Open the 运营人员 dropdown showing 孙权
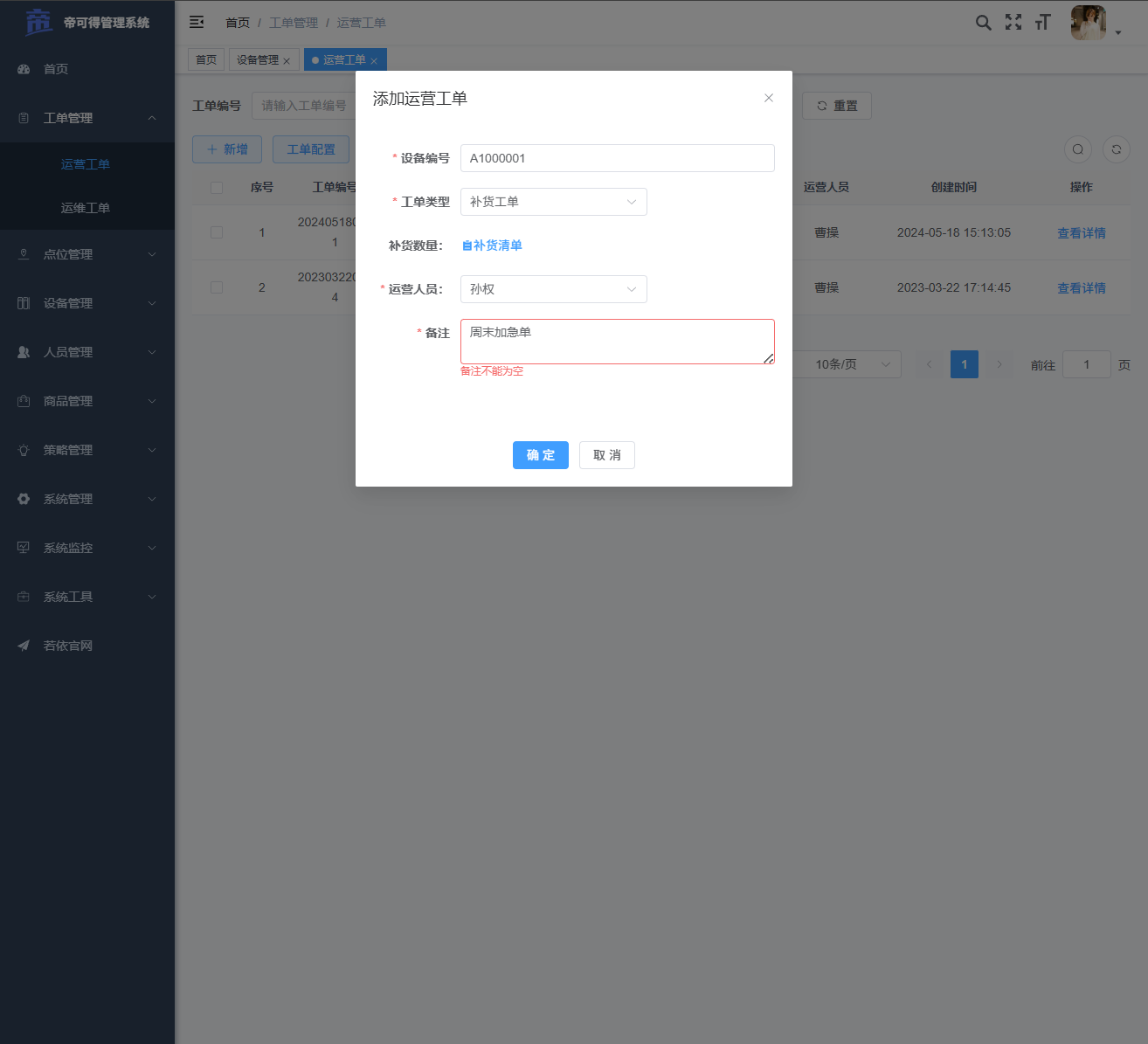Screen dimensions: 1148x1044 click(554, 289)
